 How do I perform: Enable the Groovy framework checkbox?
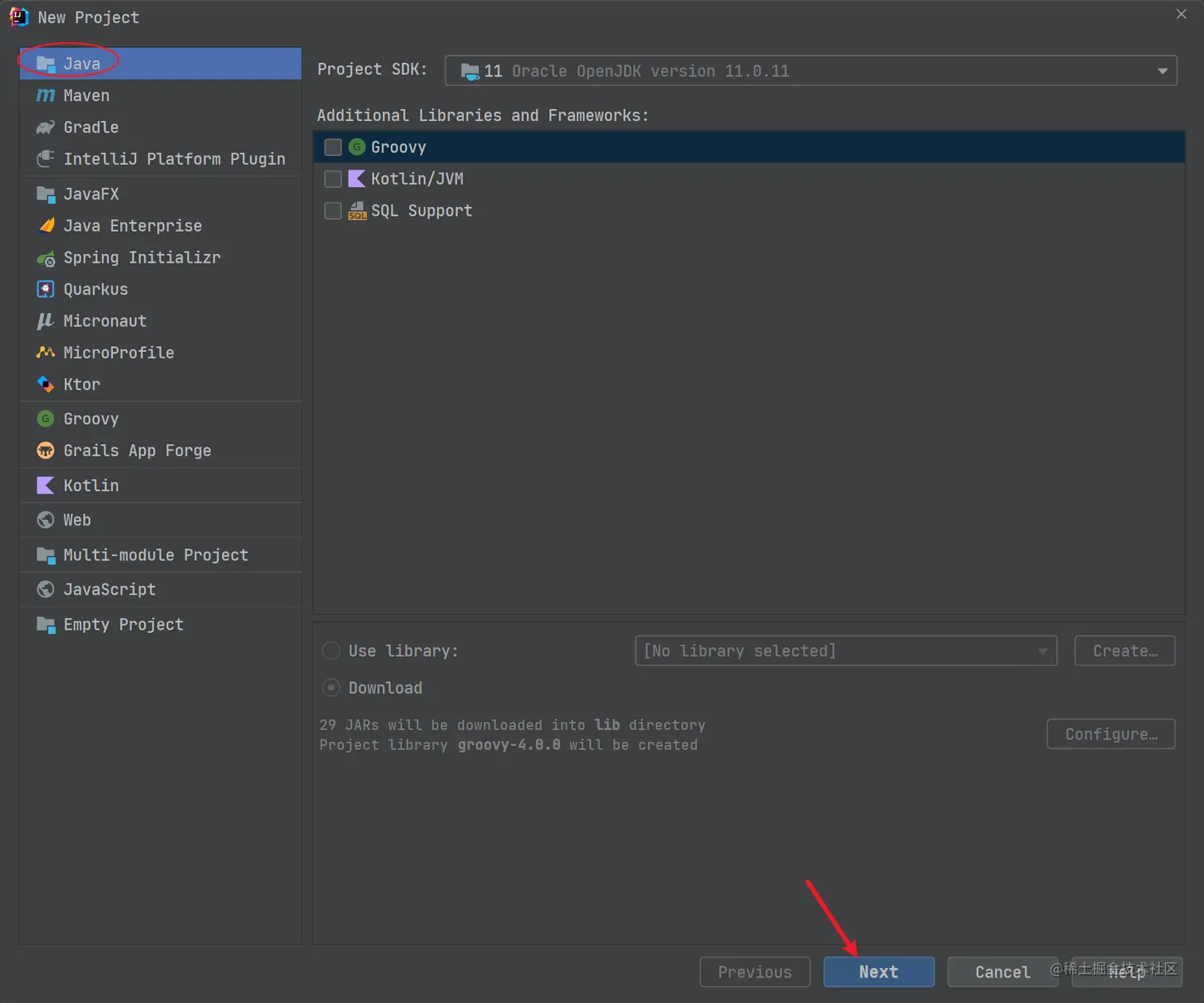pyautogui.click(x=333, y=147)
